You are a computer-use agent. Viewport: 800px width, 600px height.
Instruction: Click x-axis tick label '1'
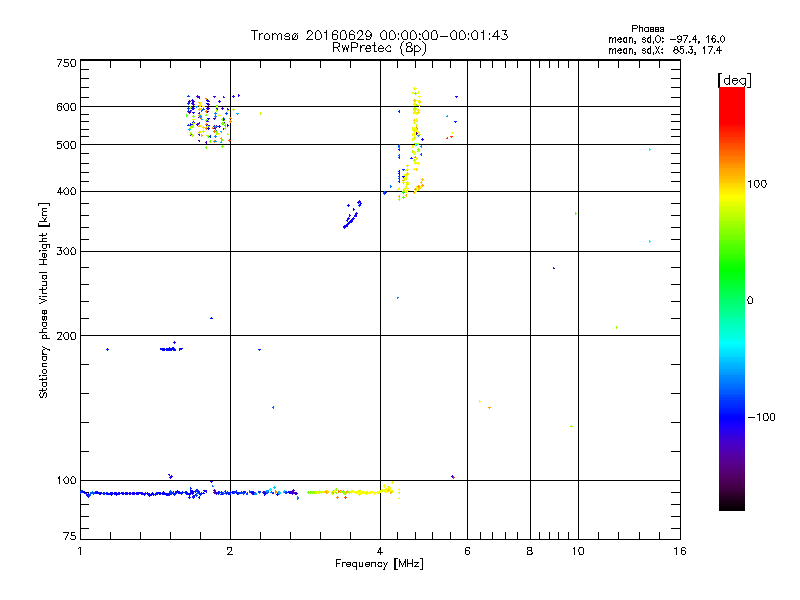80,551
